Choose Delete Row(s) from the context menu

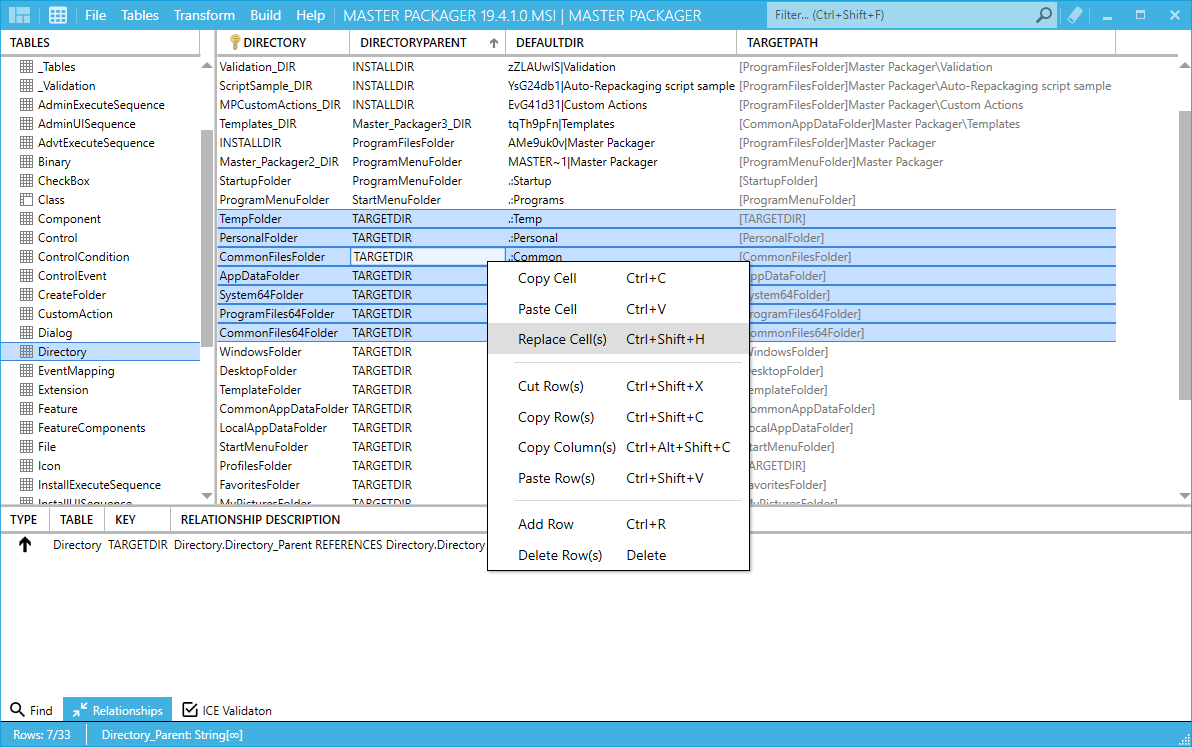618,556
